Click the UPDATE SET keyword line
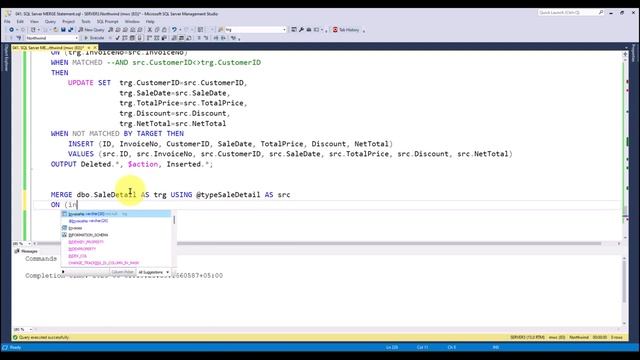 tap(158, 82)
